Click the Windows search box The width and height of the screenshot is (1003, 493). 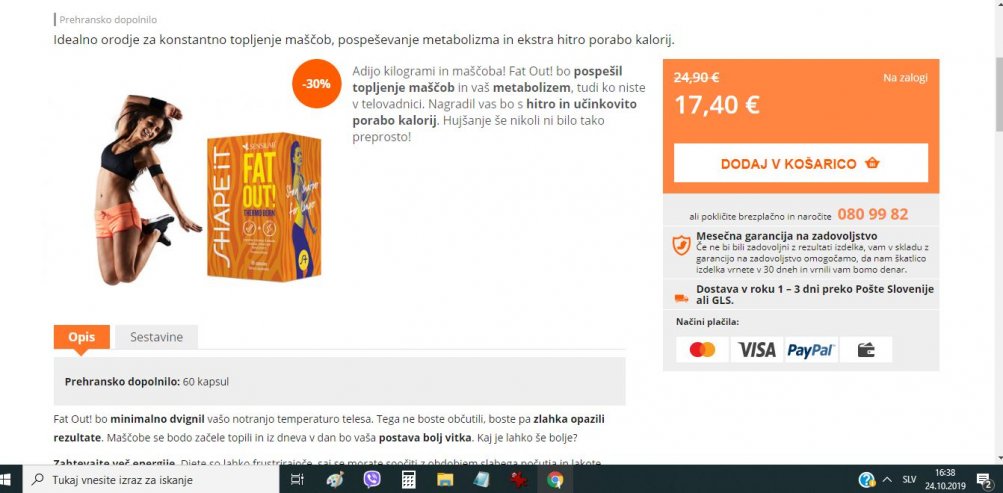[152, 480]
